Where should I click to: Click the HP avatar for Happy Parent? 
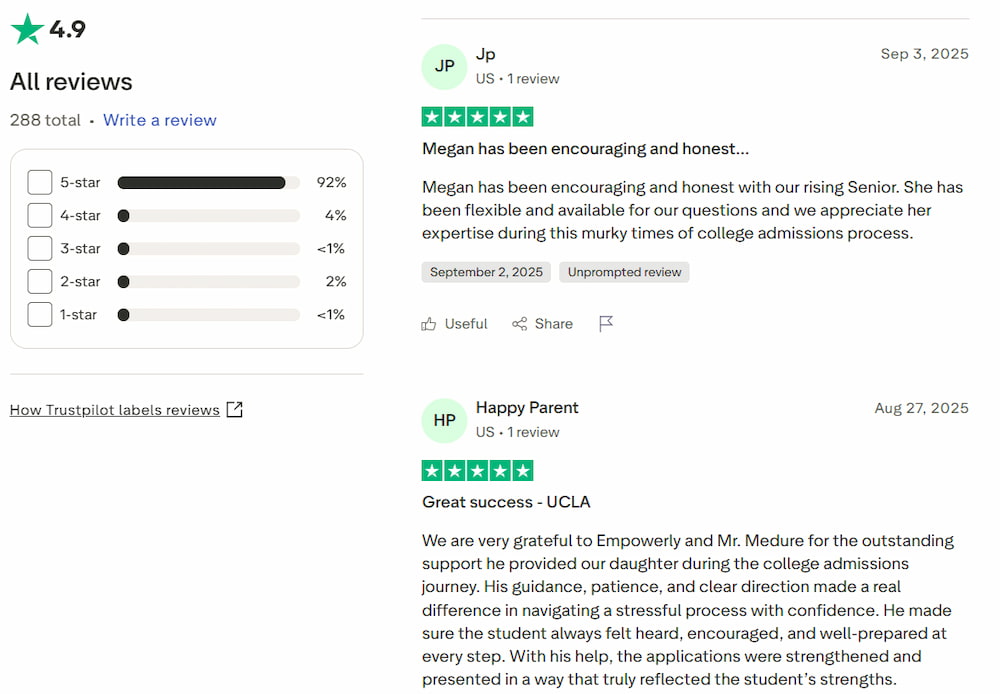pyautogui.click(x=445, y=420)
